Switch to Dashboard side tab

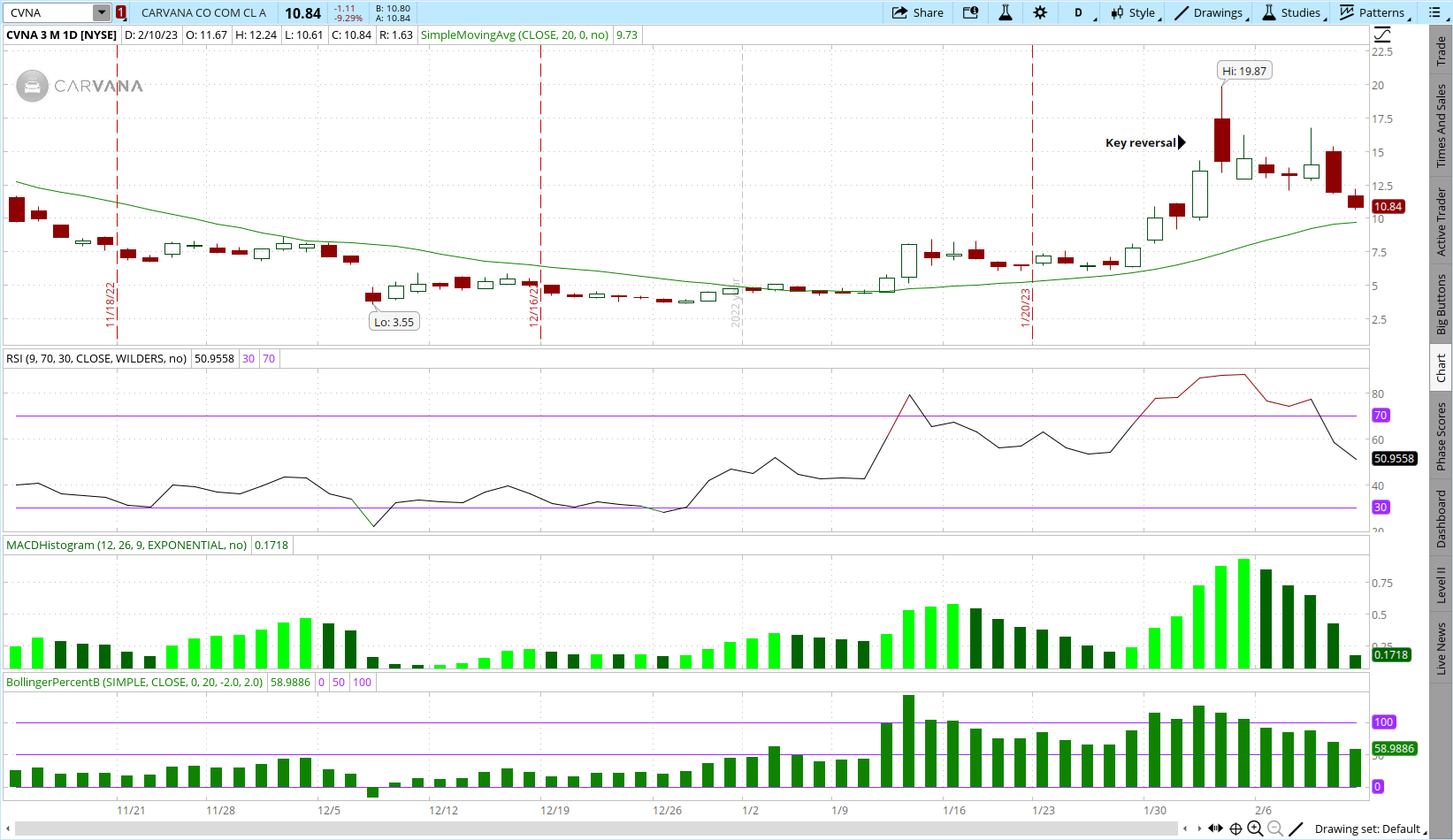[x=1441, y=519]
